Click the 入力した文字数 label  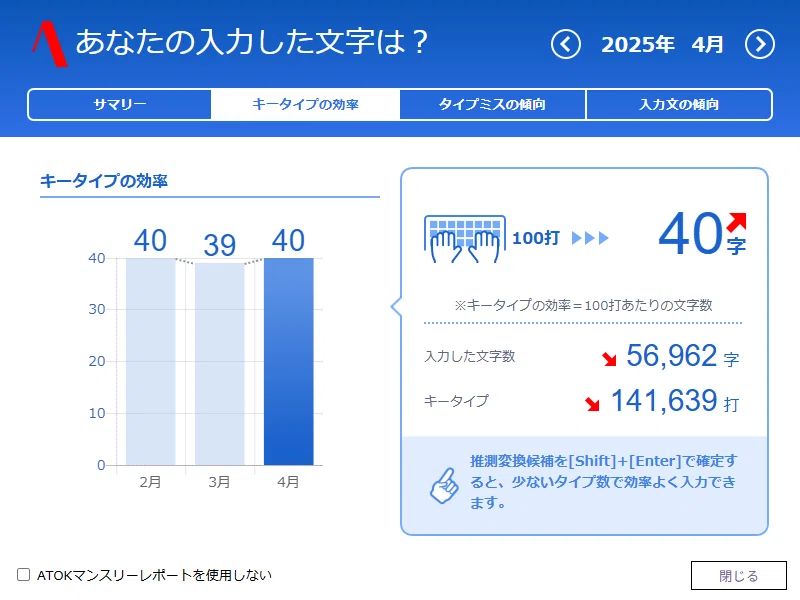[469, 356]
